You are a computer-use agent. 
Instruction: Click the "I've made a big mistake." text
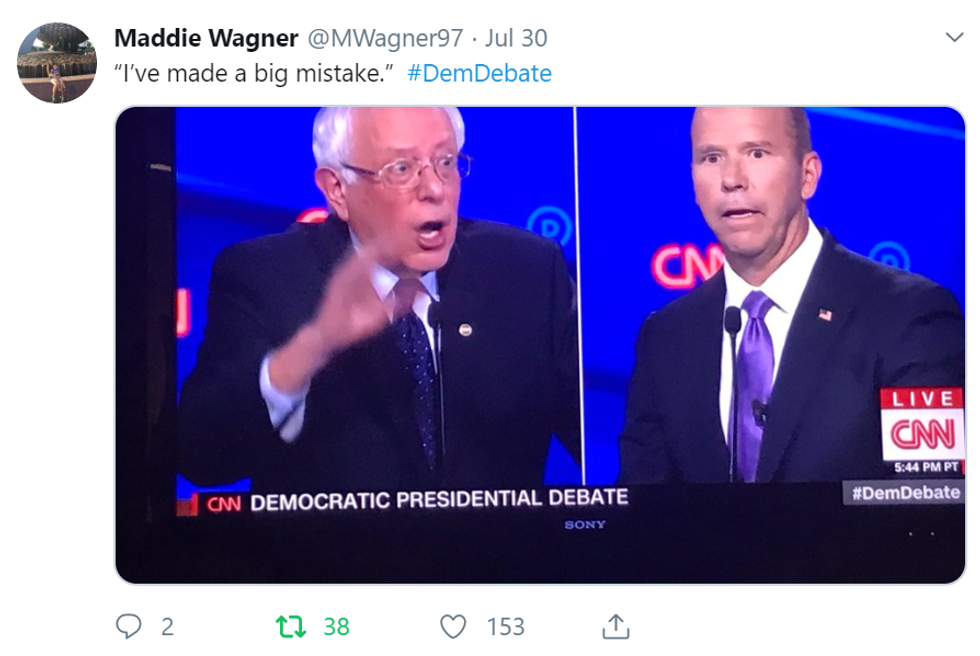click(x=253, y=74)
